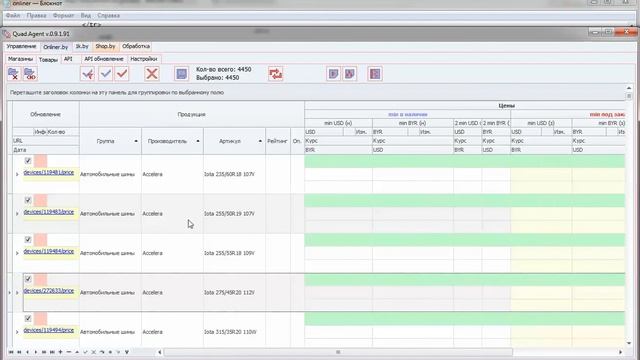
Task: Expand row of Iota 235/60R18 107V
Action: 17,174
